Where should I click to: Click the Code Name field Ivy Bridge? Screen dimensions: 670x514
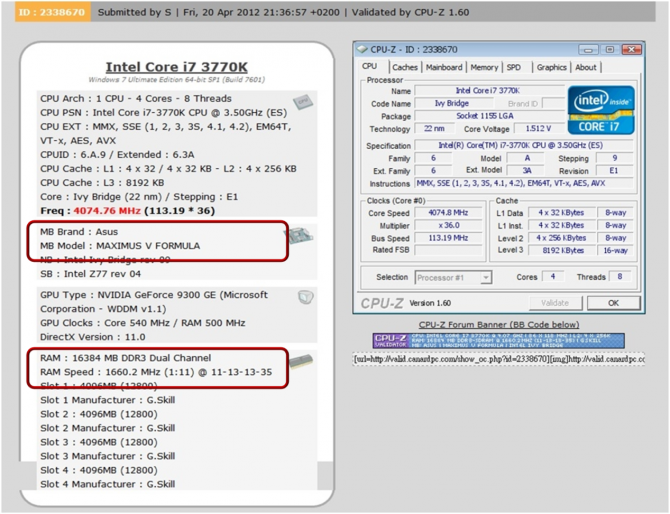coord(454,103)
